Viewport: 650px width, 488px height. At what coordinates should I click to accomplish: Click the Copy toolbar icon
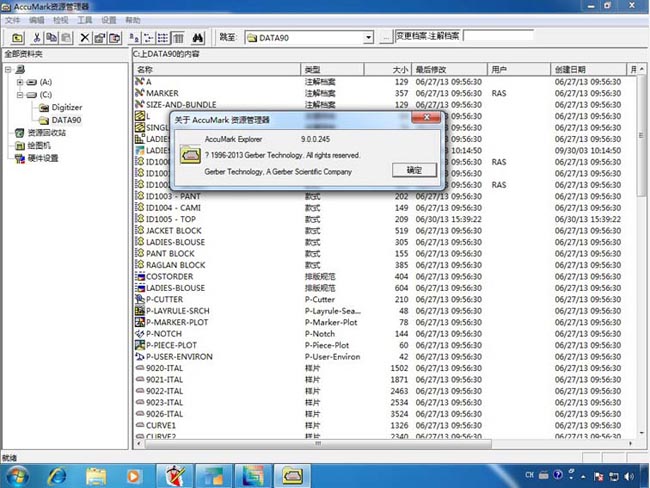[x=51, y=38]
